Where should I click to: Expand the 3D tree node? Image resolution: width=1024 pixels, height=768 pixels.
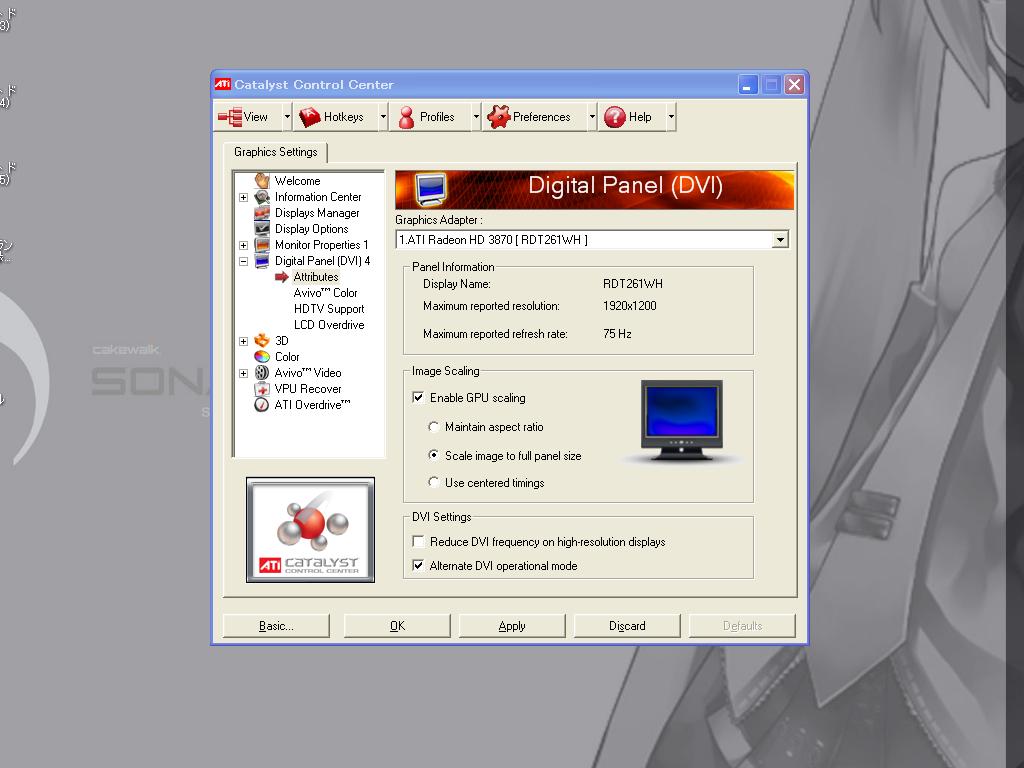[244, 341]
